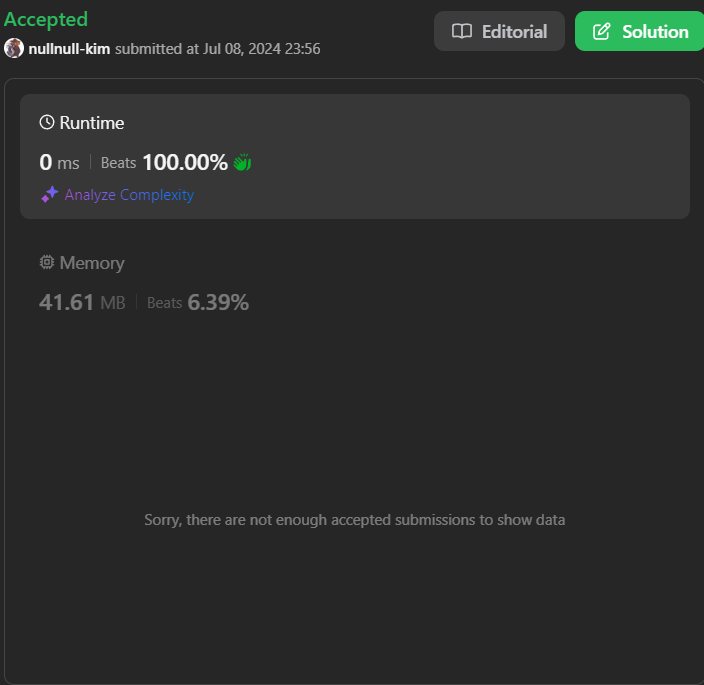The height and width of the screenshot is (685, 704).
Task: Select the Runtime panel heading
Action: (x=92, y=123)
